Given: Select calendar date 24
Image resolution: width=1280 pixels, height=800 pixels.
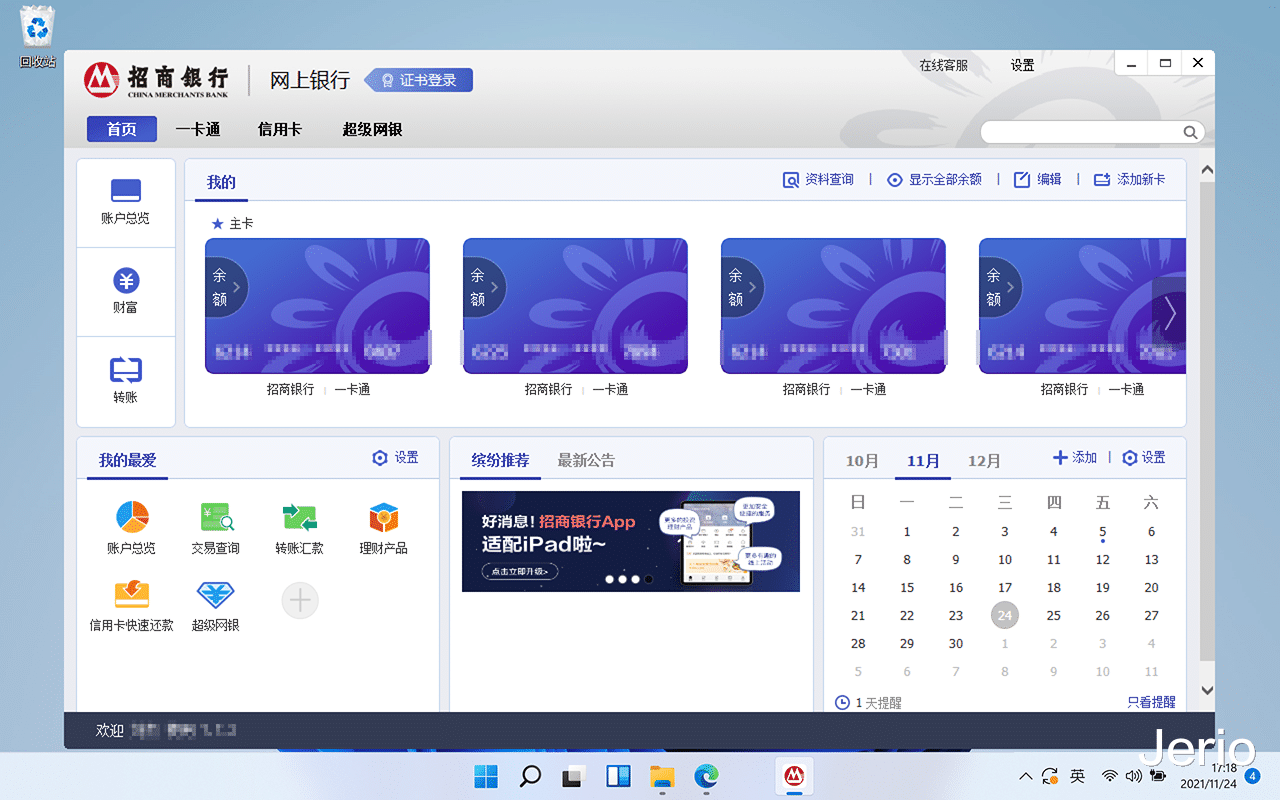Looking at the screenshot, I should [x=1005, y=615].
